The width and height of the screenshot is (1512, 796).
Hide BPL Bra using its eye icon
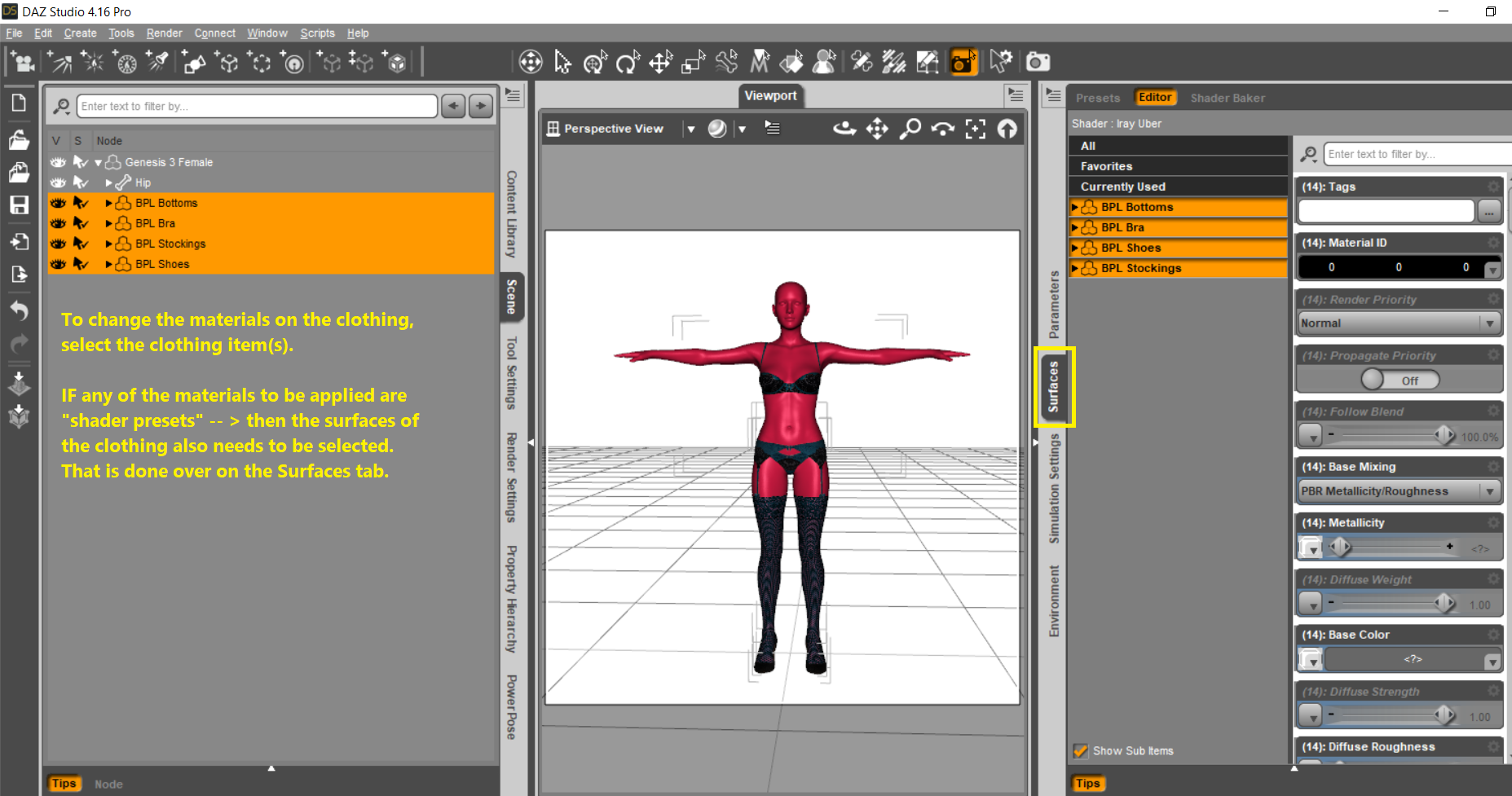(58, 223)
